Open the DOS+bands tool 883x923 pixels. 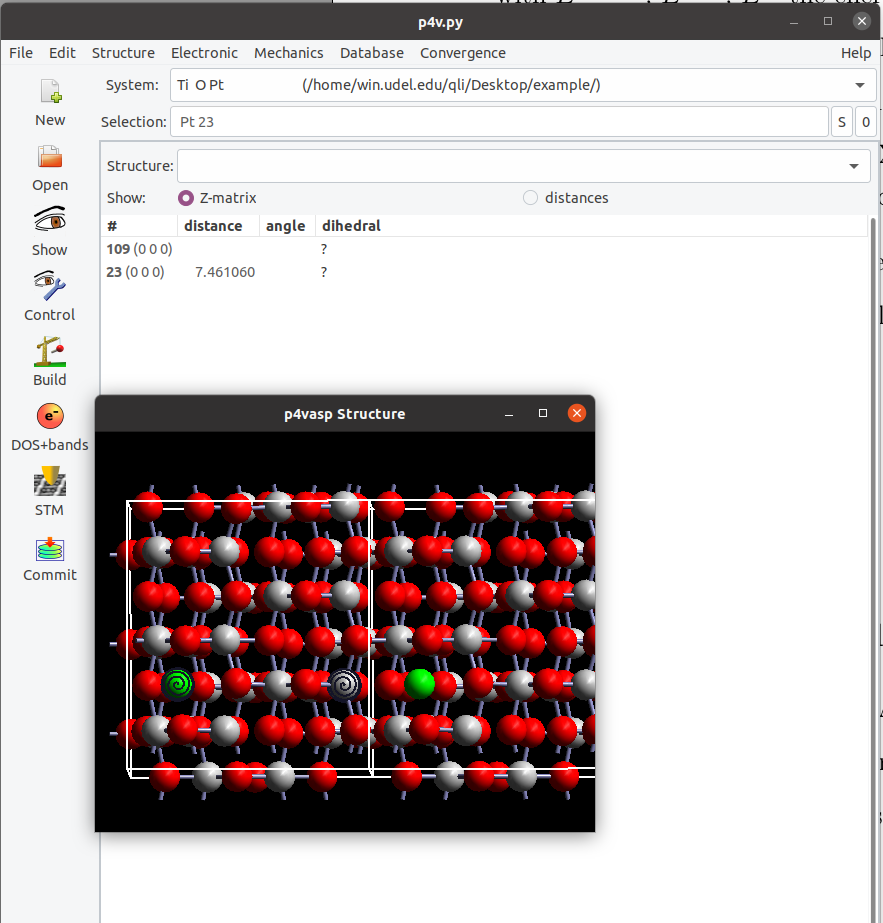pyautogui.click(x=50, y=417)
